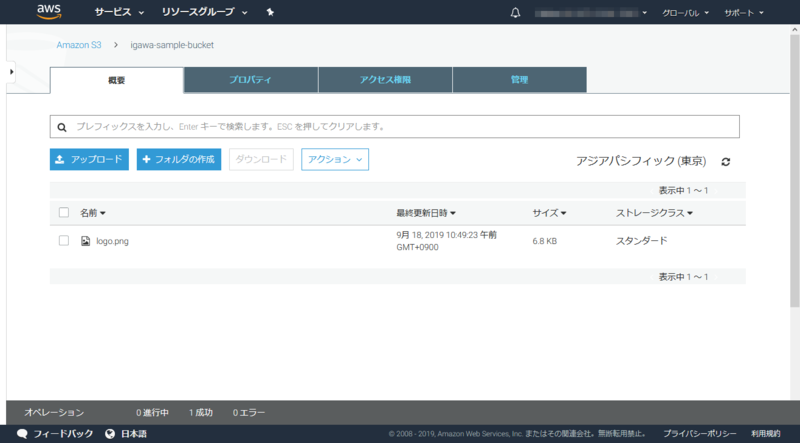Click the globe language icon
This screenshot has height=443, width=800.
[x=110, y=434]
